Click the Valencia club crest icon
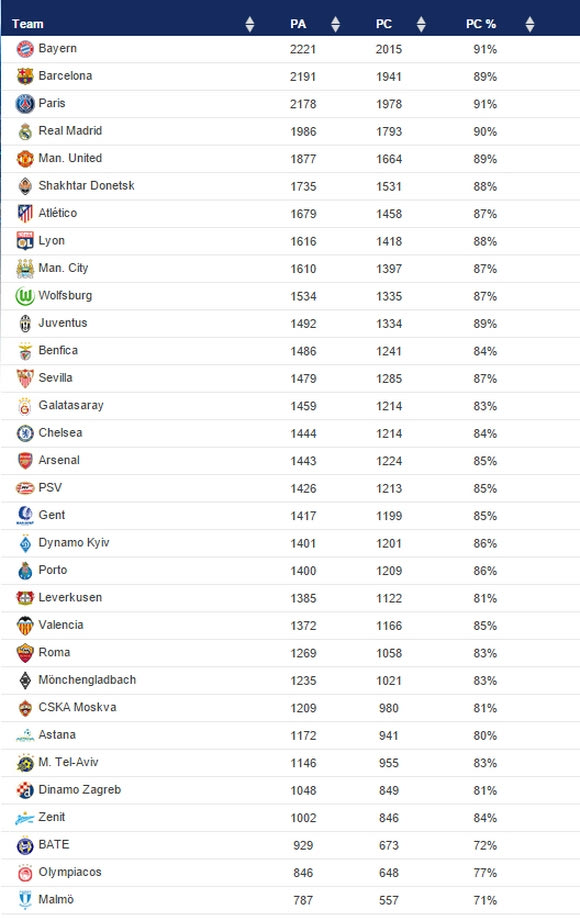This screenshot has height=918, width=580. [x=25, y=626]
